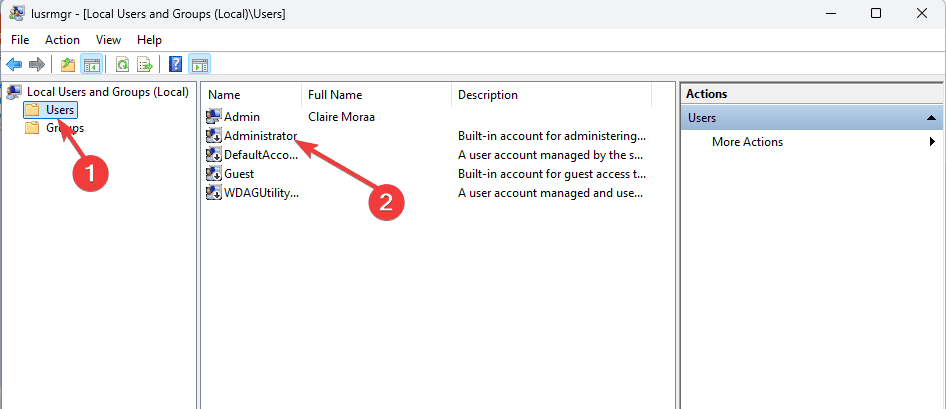This screenshot has height=409, width=946.
Task: Click the Export List toolbar icon
Action: tap(145, 65)
